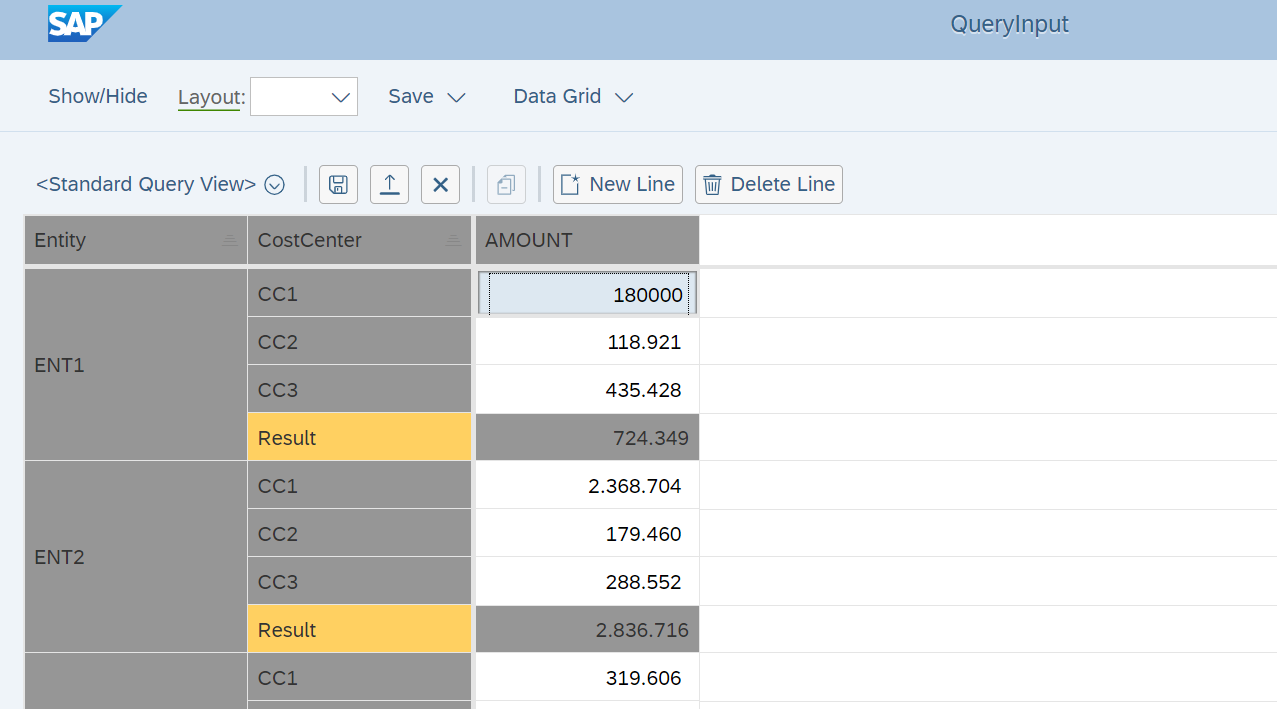Screen dimensions: 1277x709
Task: Click the CostCenter column menu icon
Action: pyautogui.click(x=453, y=241)
